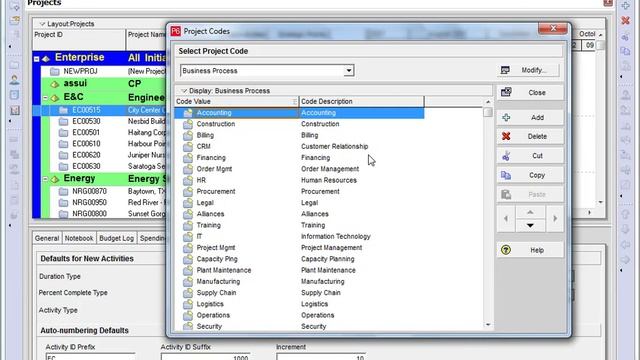Open the Business Process code dropdown
This screenshot has height=360, width=640.
[x=349, y=71]
